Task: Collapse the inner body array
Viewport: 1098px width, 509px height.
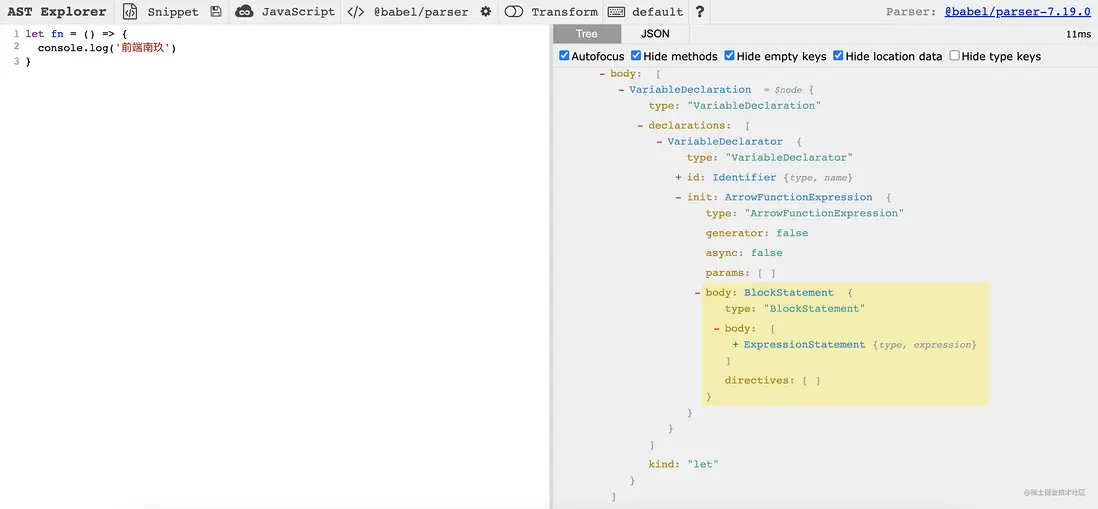Action: click(x=716, y=328)
